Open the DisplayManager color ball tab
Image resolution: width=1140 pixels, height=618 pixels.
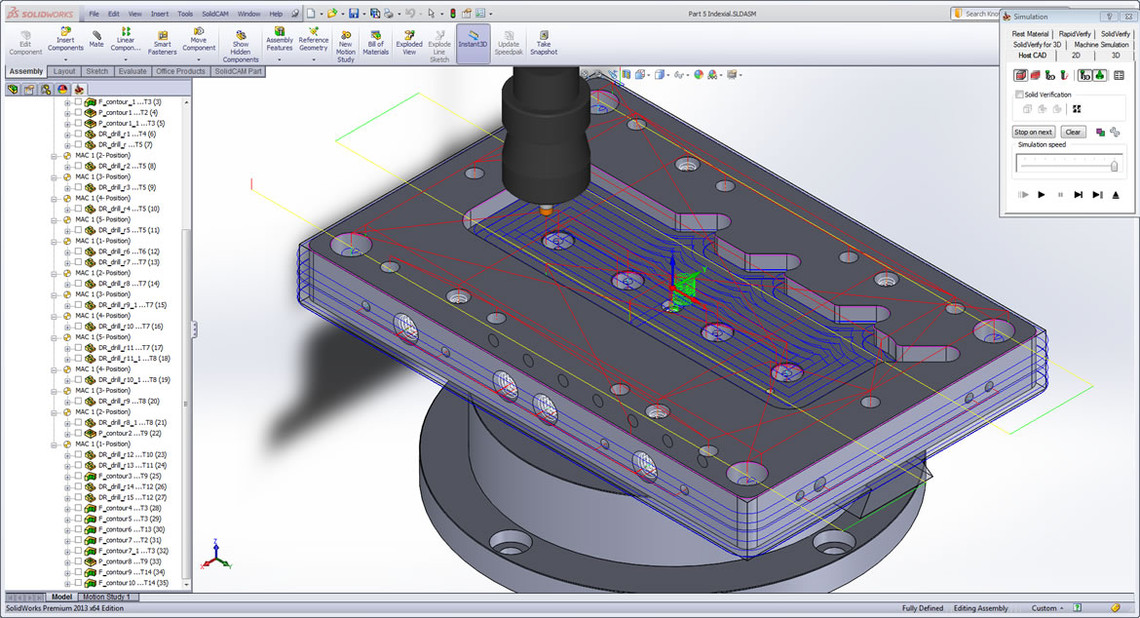point(63,89)
